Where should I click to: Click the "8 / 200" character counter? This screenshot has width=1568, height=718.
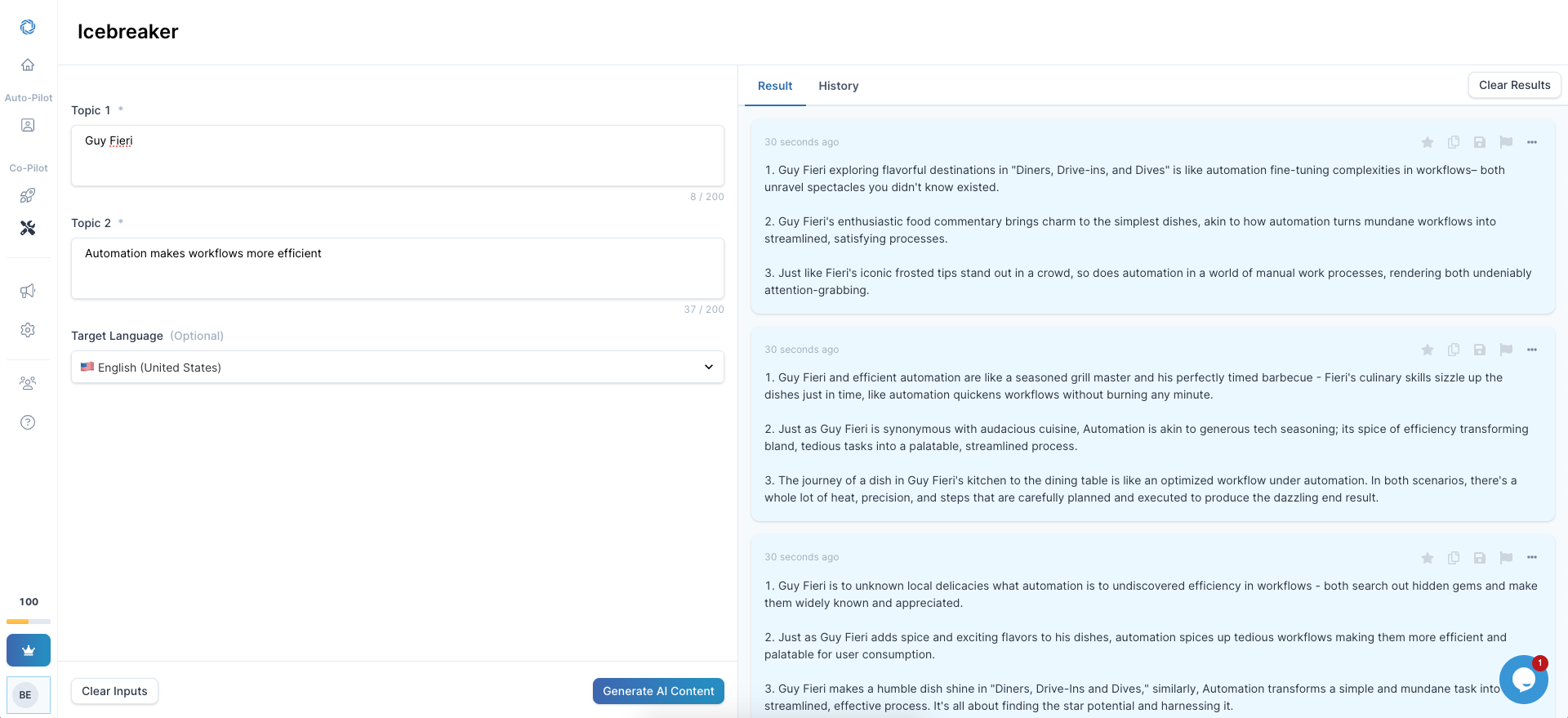tap(707, 197)
